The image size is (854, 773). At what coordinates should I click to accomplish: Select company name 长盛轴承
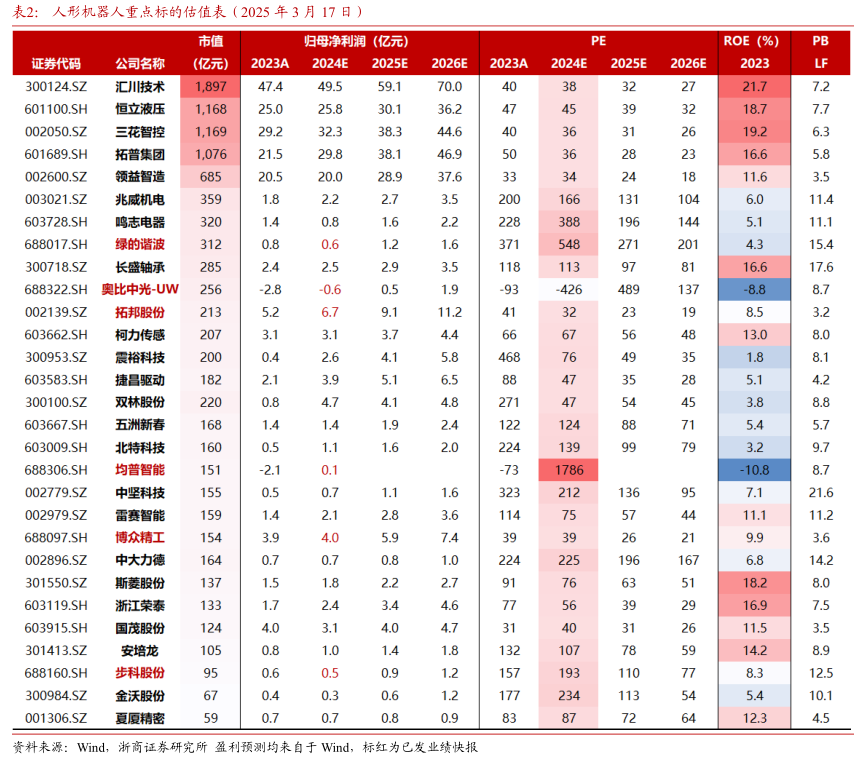[x=140, y=267]
